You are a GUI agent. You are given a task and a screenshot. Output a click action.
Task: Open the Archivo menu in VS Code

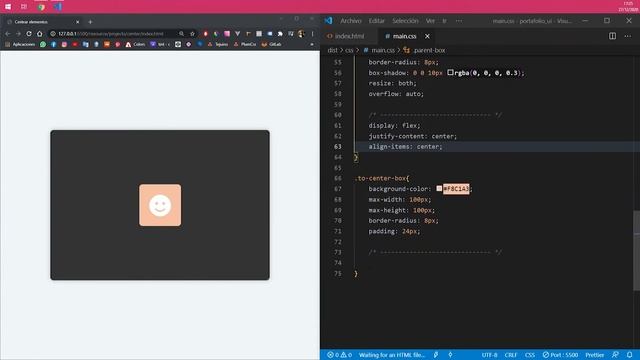coord(351,21)
